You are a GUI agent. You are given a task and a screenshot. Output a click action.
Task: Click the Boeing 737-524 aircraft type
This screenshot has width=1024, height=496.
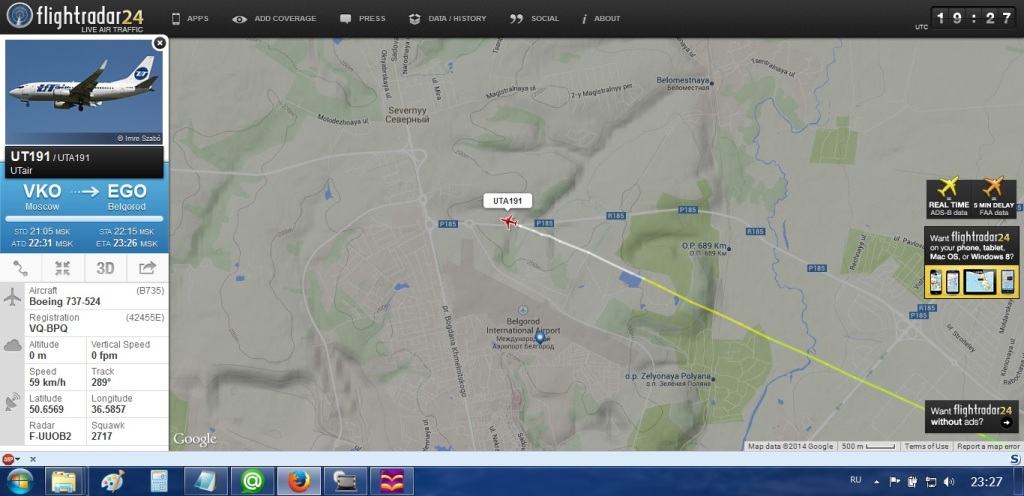tap(65, 302)
